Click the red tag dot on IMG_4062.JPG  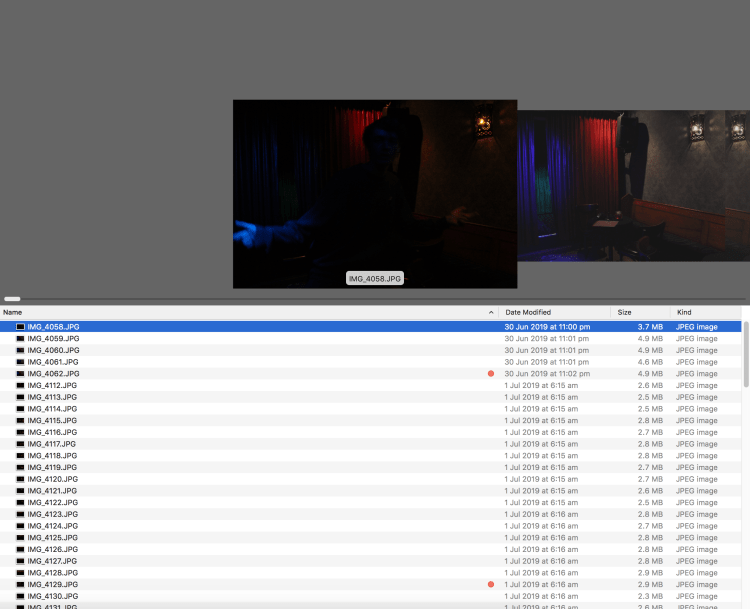click(491, 374)
